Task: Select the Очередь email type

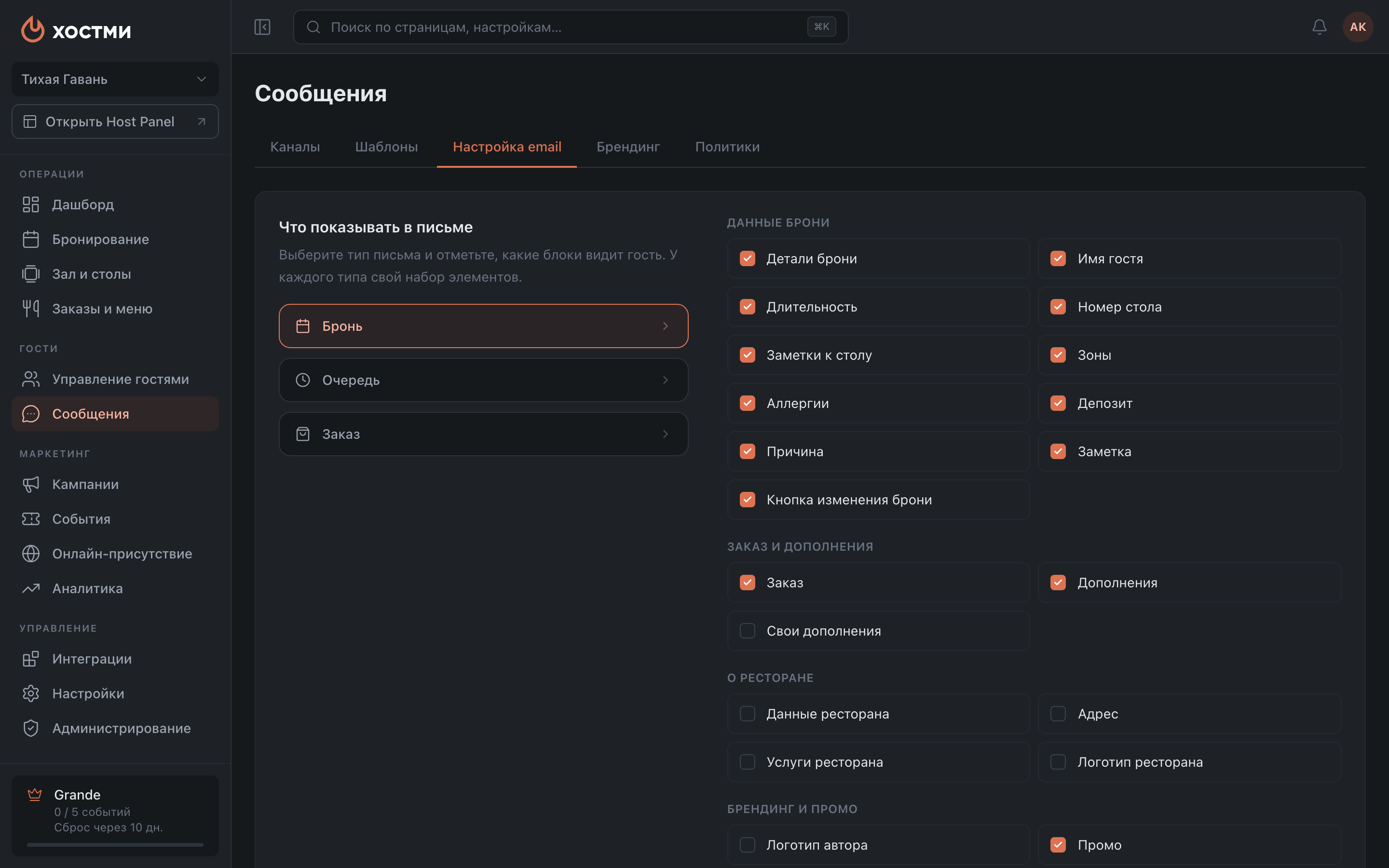Action: [483, 380]
